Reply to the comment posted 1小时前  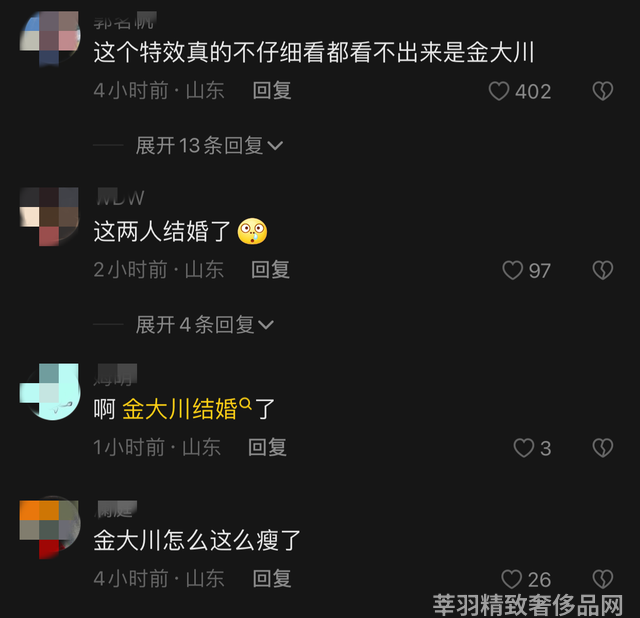click(267, 447)
